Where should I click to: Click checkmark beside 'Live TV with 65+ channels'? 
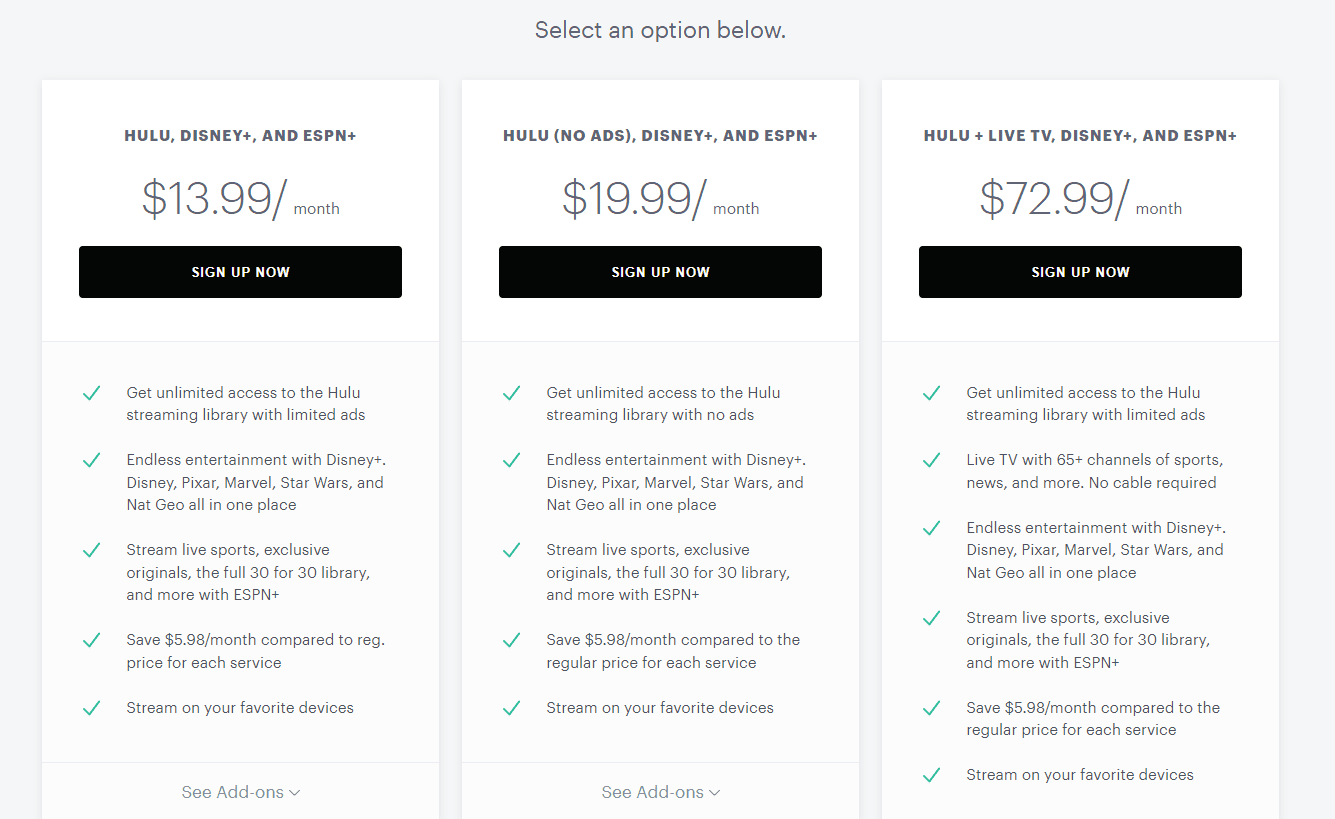[x=931, y=460]
